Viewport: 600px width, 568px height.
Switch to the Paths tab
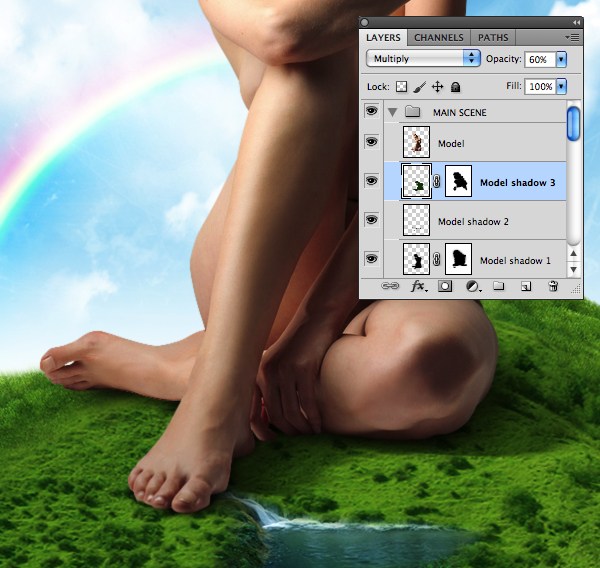[x=493, y=38]
